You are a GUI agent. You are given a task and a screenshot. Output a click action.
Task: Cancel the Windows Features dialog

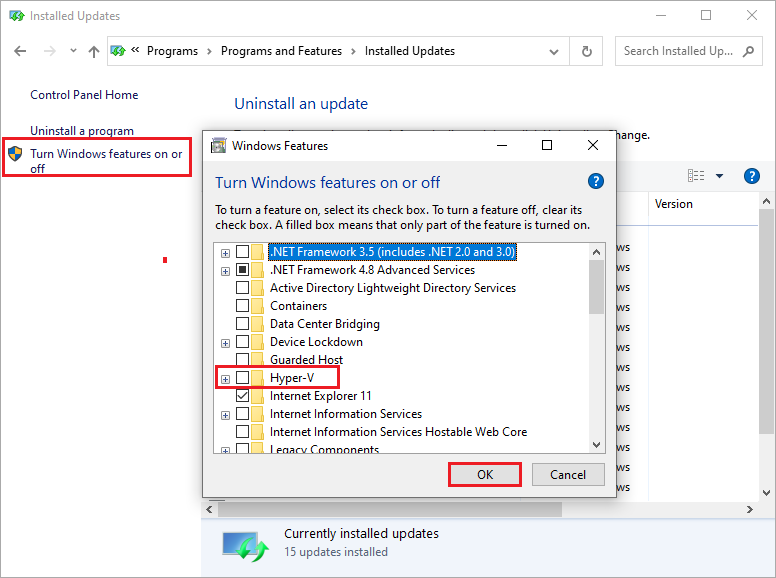coord(568,475)
